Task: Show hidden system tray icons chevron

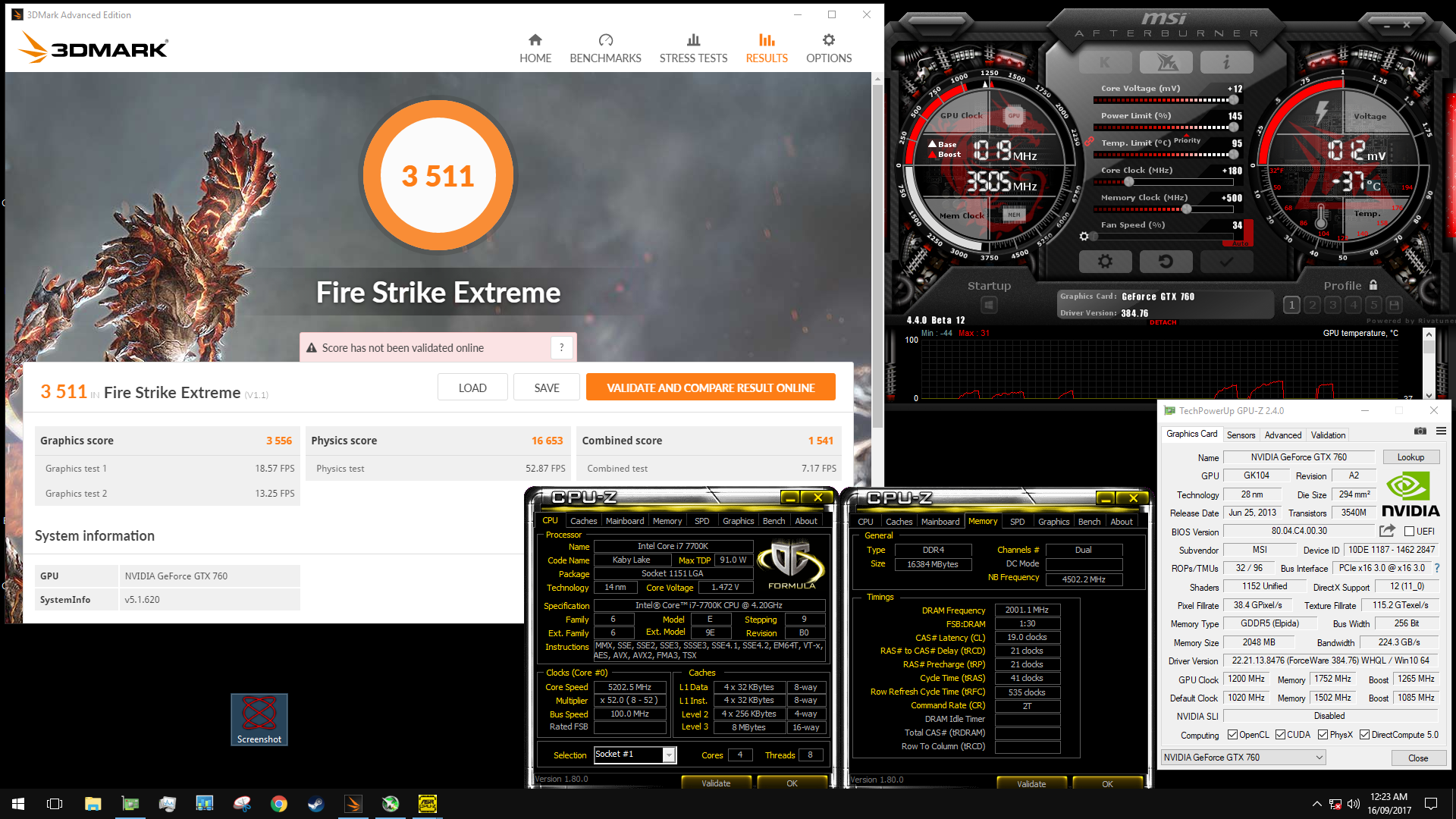Action: 1316,804
